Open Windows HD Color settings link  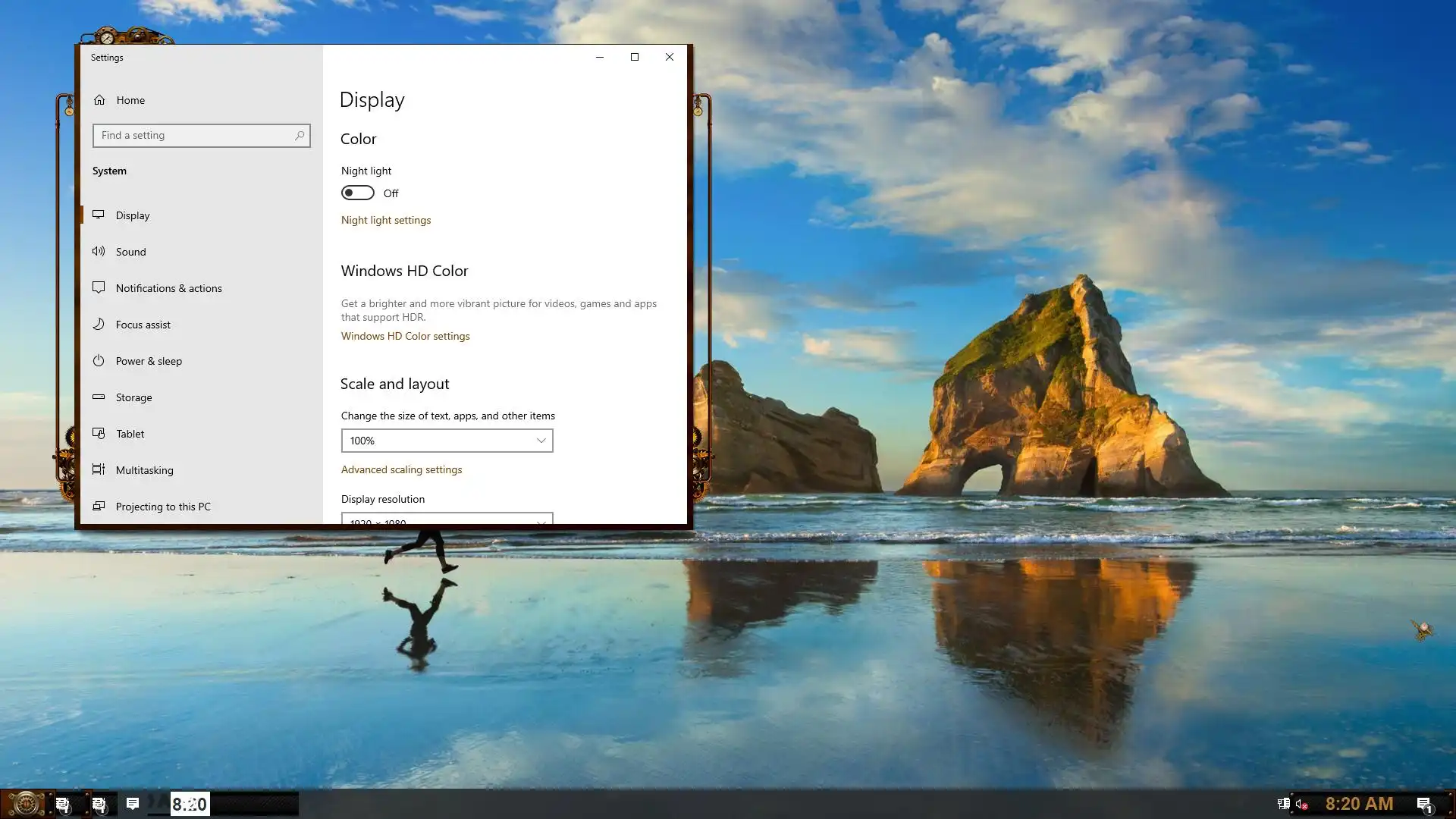(405, 336)
